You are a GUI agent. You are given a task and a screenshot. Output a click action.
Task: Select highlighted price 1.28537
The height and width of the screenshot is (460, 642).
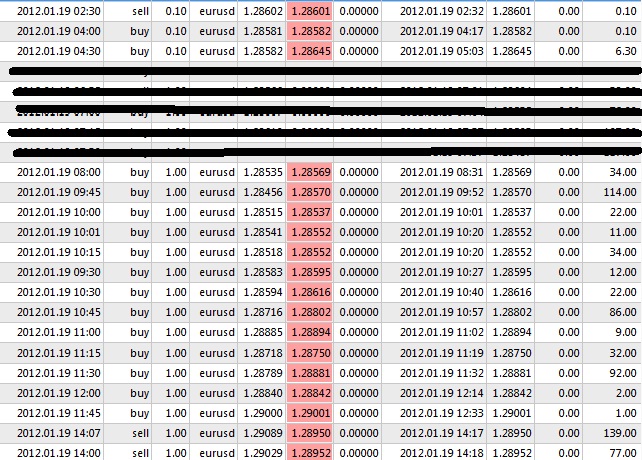(x=310, y=212)
